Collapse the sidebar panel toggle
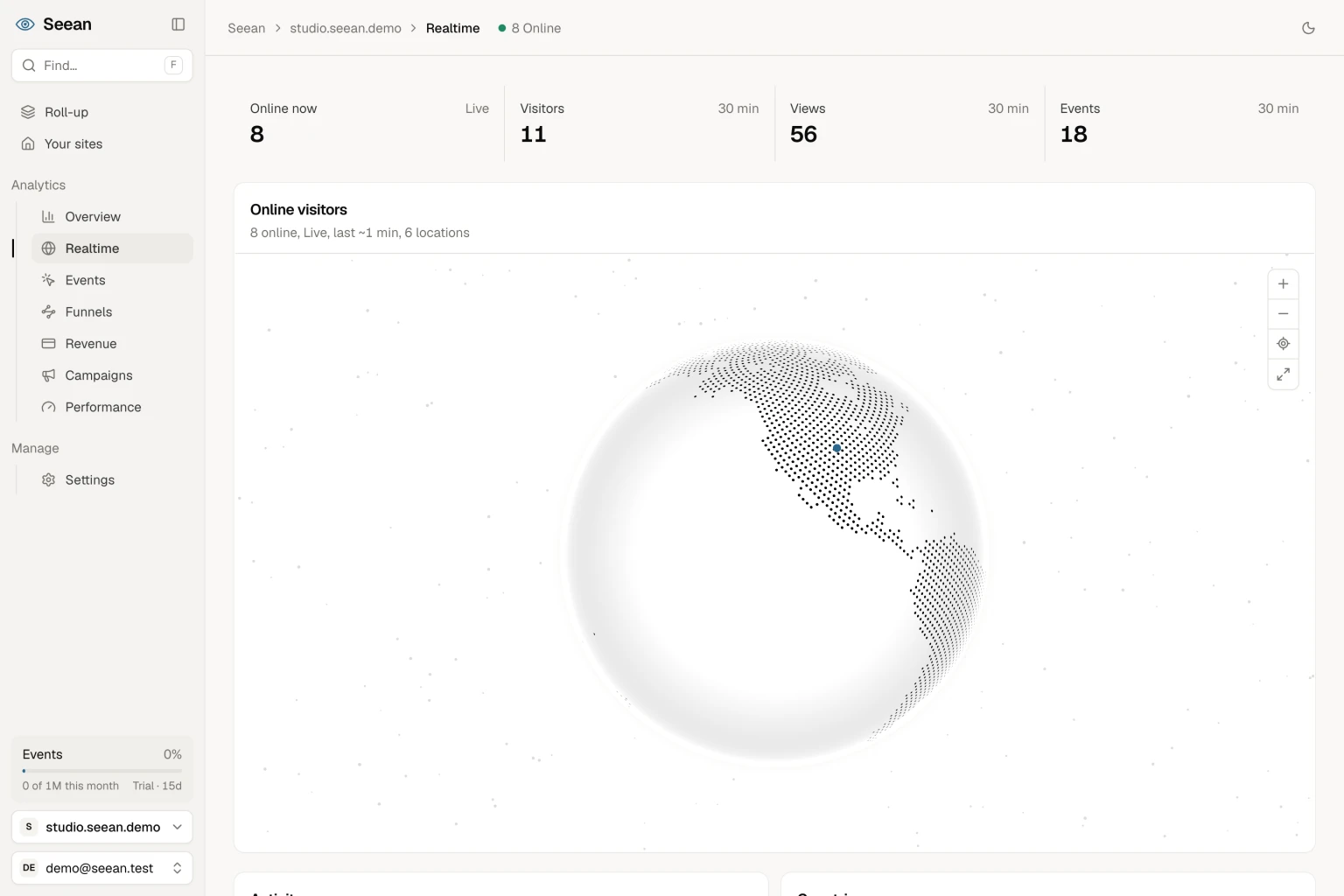The width and height of the screenshot is (1344, 896). pos(178,24)
